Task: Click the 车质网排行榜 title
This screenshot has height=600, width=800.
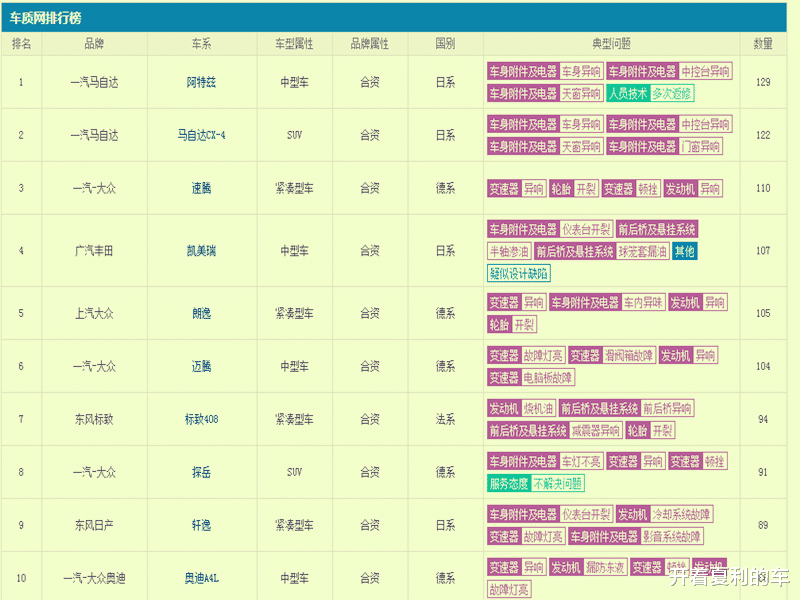Action: coord(45,18)
